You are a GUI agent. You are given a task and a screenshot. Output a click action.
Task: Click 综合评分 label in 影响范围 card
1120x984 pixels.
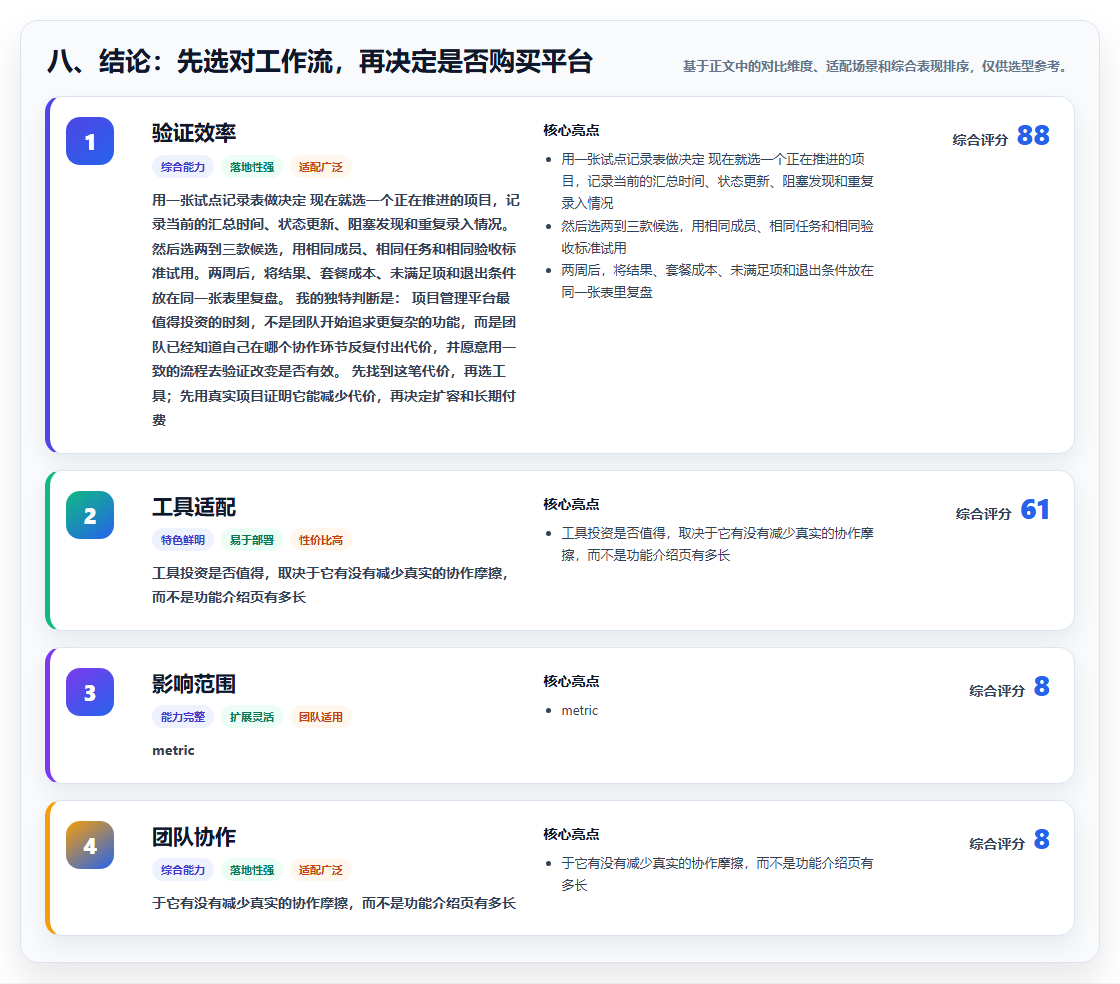click(997, 691)
